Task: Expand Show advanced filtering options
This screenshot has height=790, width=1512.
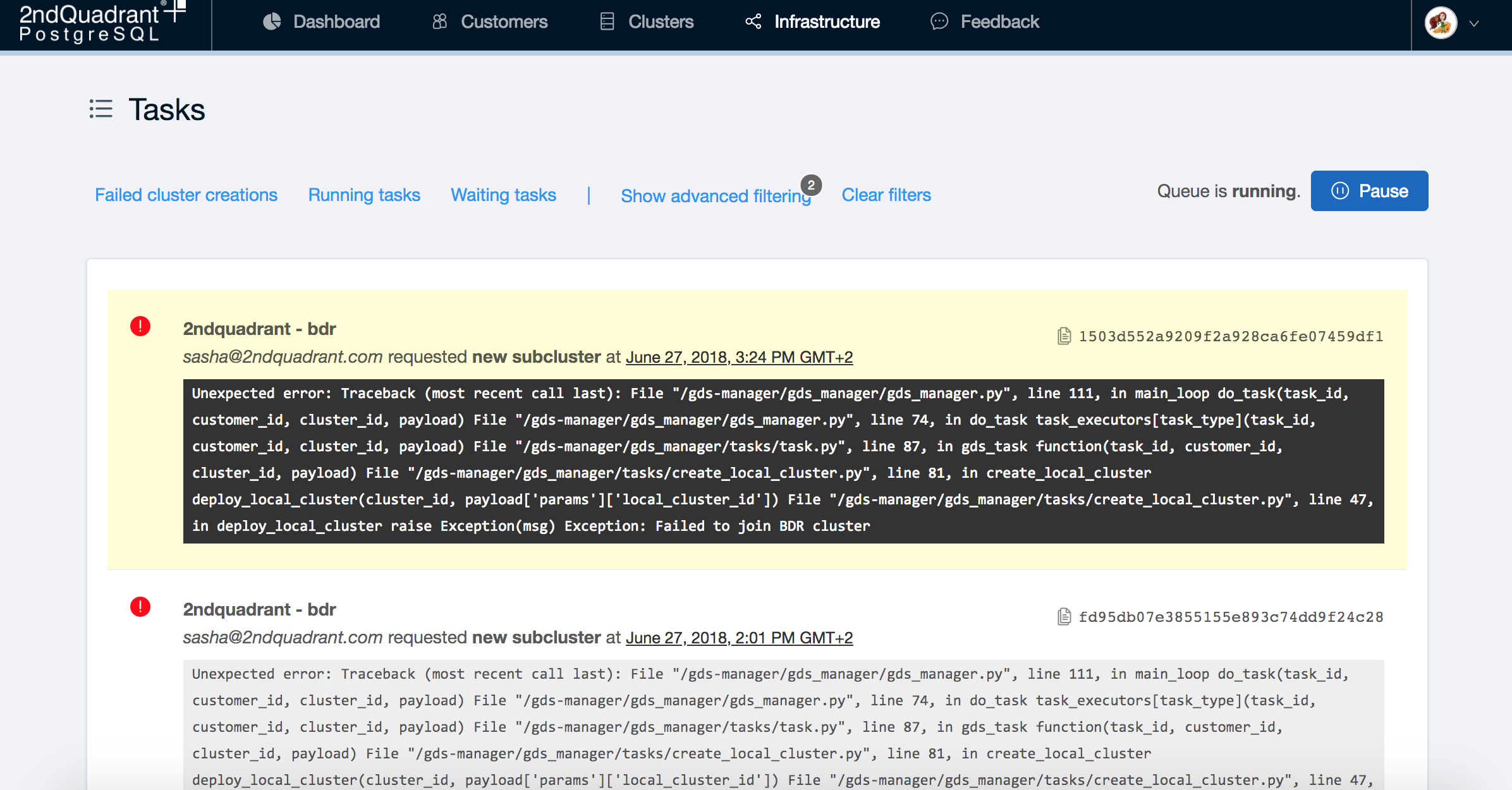Action: click(715, 196)
